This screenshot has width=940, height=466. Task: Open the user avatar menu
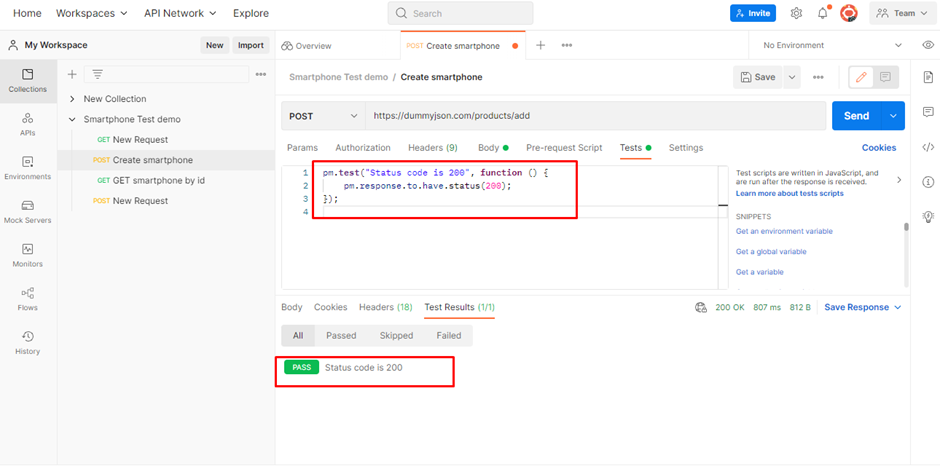(x=848, y=13)
